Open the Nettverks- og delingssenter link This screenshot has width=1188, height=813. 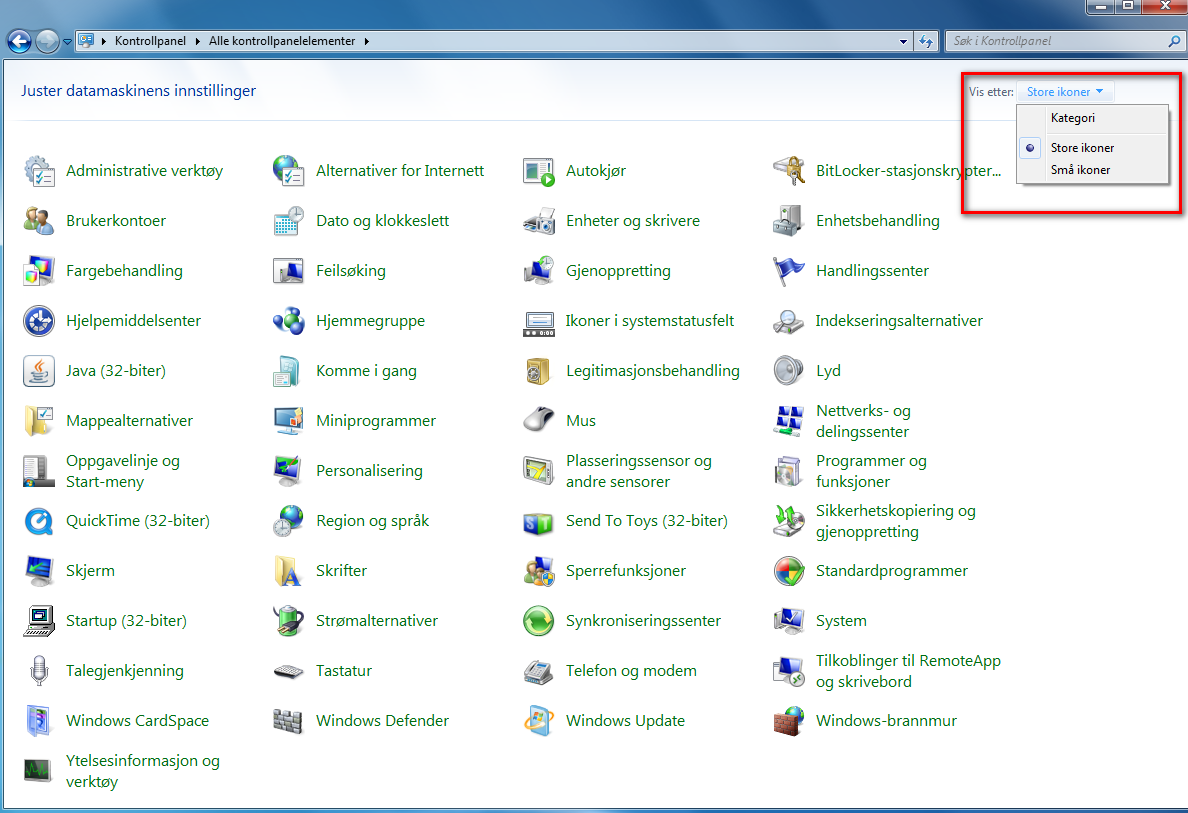(863, 421)
